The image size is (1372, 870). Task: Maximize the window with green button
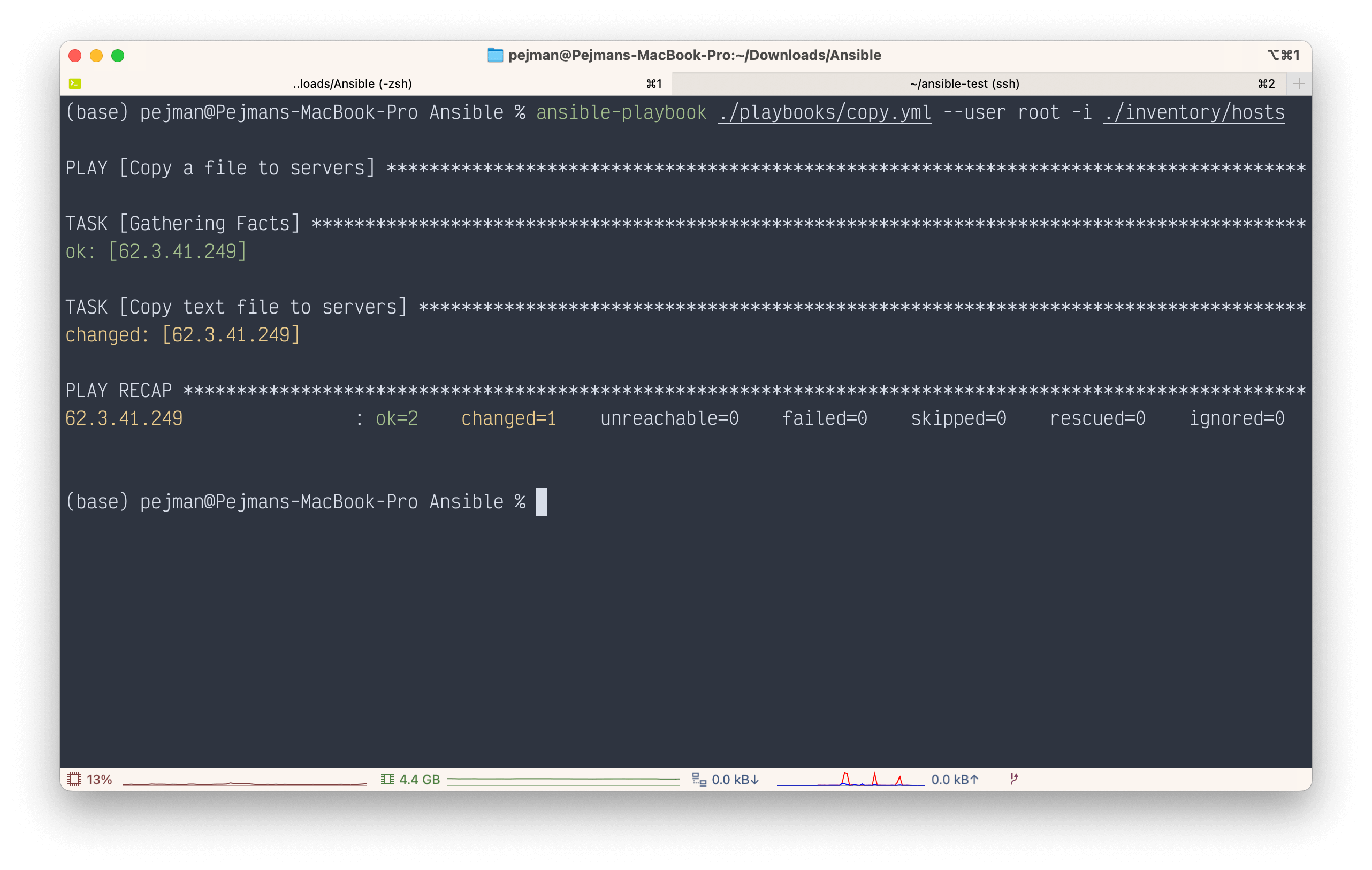pyautogui.click(x=118, y=55)
